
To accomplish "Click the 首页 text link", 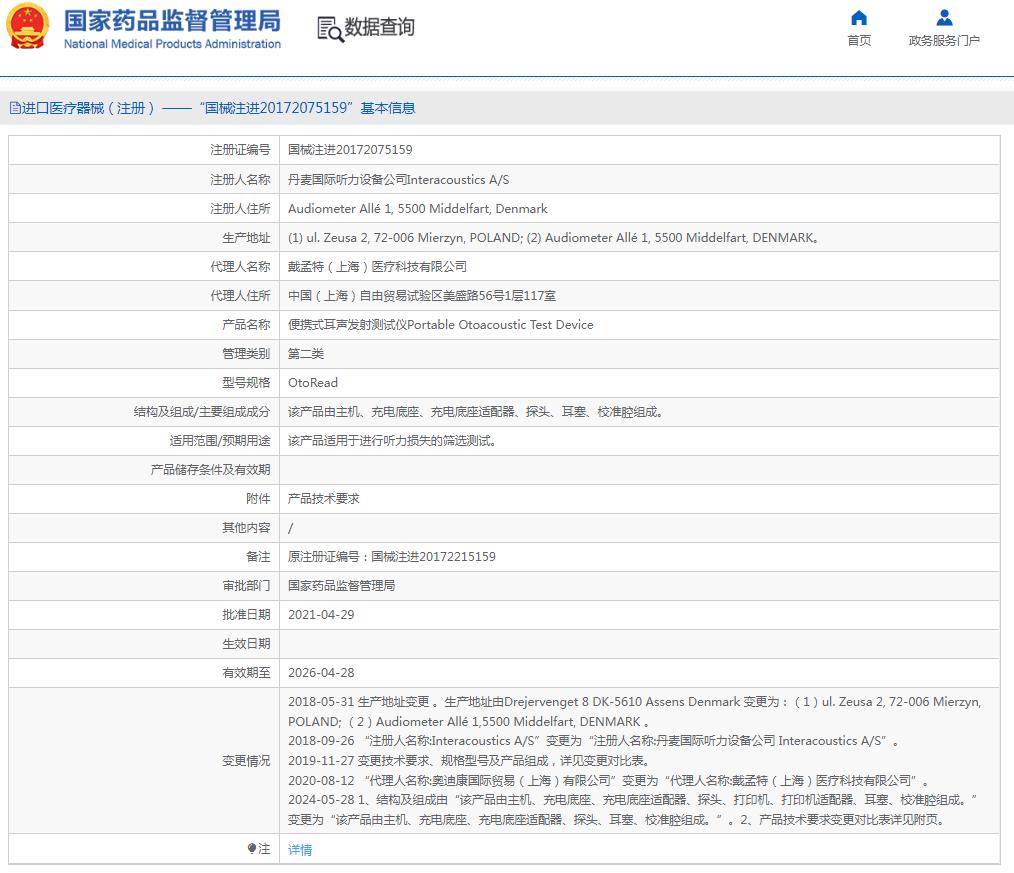I will 859,41.
